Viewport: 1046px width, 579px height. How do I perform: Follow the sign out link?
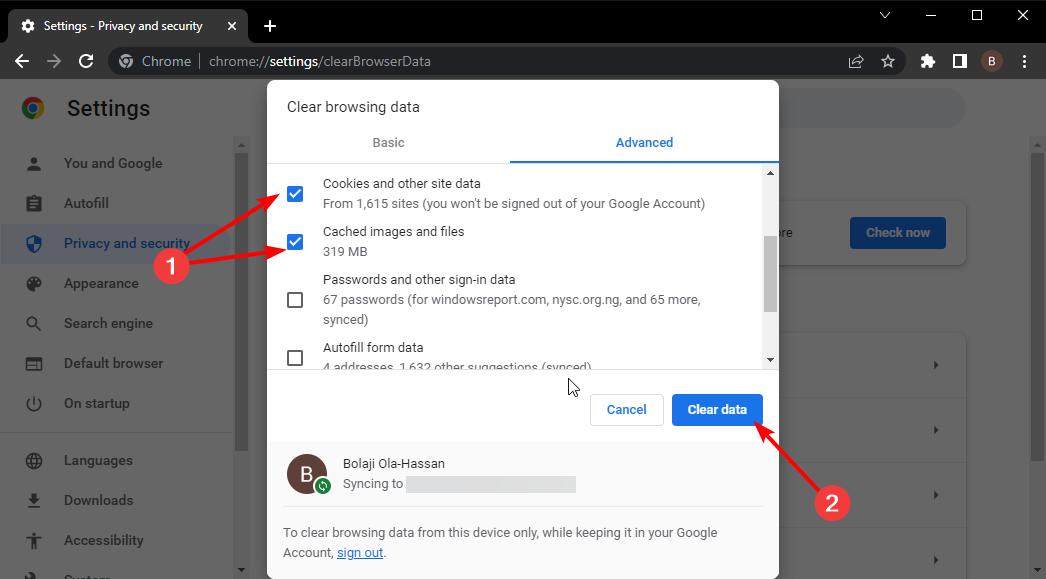tap(360, 553)
